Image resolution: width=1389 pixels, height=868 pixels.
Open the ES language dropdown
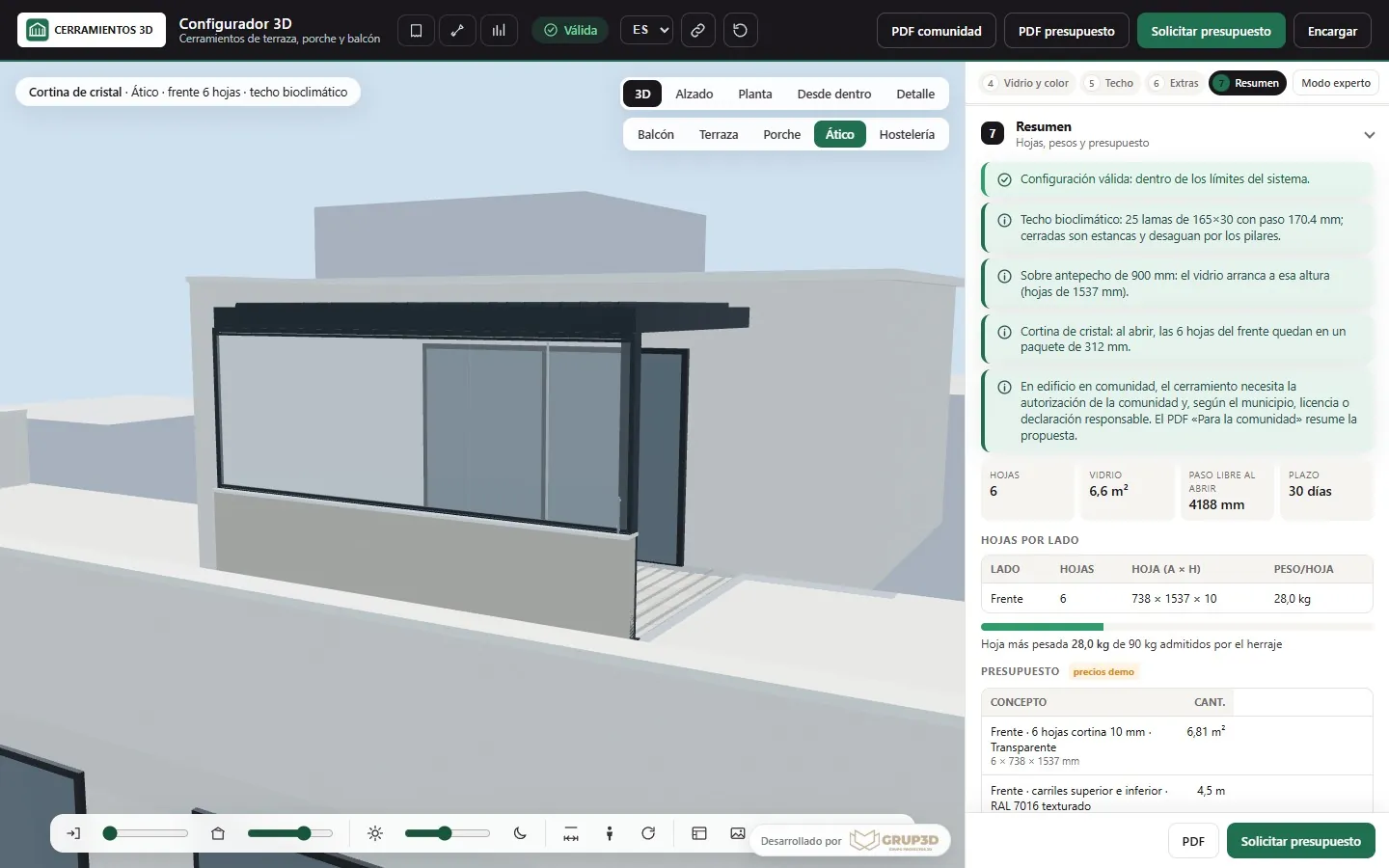(x=646, y=30)
